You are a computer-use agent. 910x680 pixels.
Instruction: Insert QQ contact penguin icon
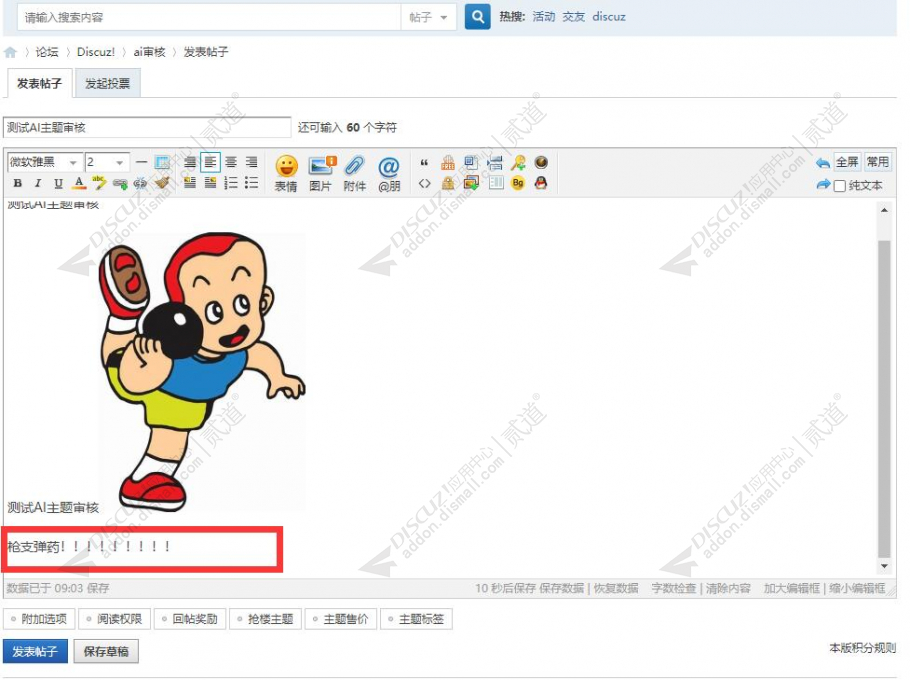point(541,183)
